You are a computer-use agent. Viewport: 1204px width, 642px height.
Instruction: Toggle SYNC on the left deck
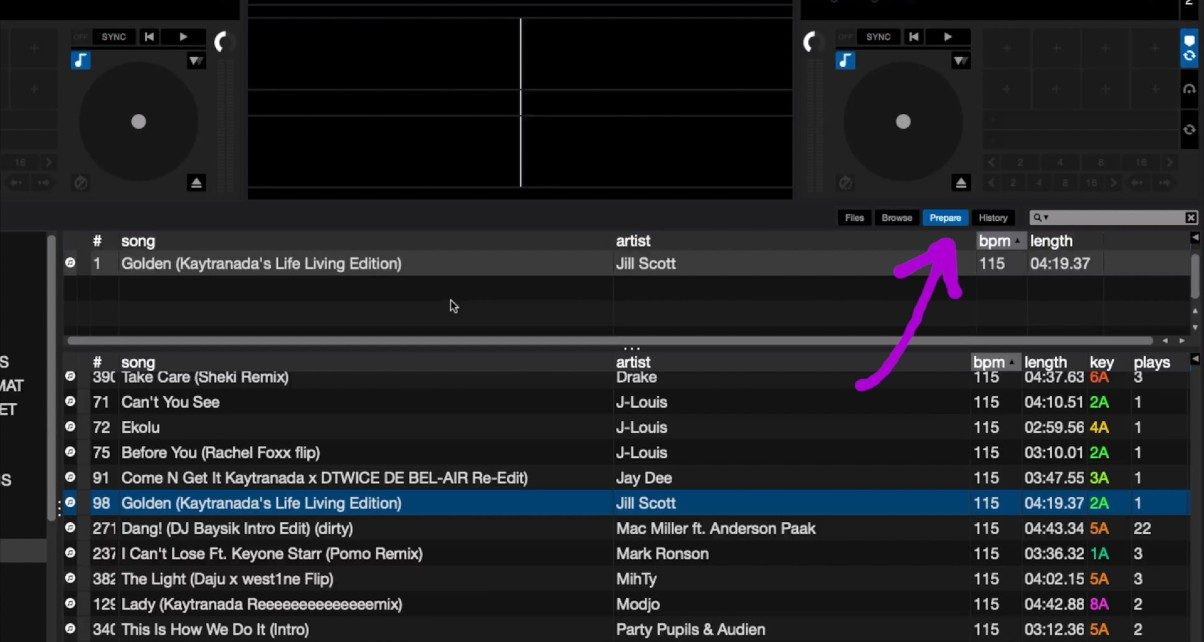113,36
